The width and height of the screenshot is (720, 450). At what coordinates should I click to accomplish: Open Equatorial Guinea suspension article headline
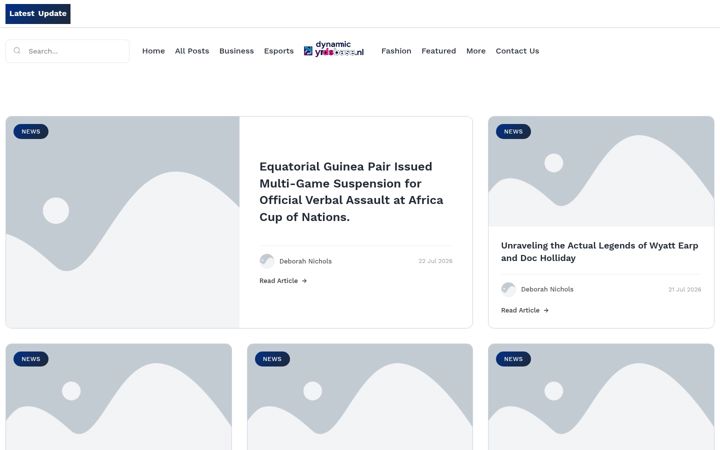click(351, 191)
